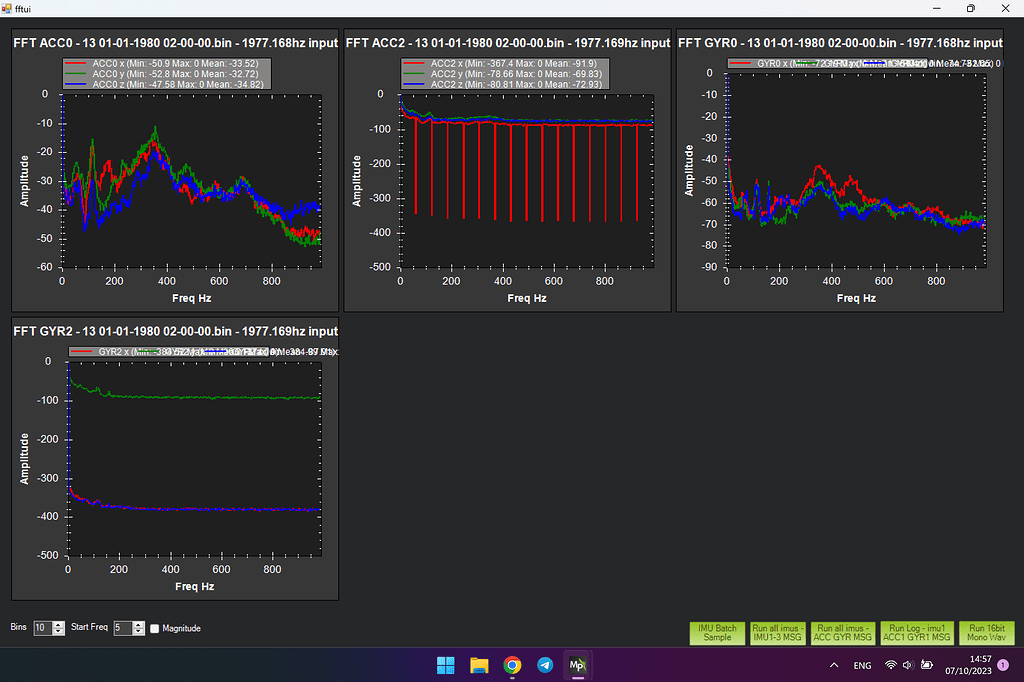
Task: Open the Windows Start menu
Action: coord(445,664)
